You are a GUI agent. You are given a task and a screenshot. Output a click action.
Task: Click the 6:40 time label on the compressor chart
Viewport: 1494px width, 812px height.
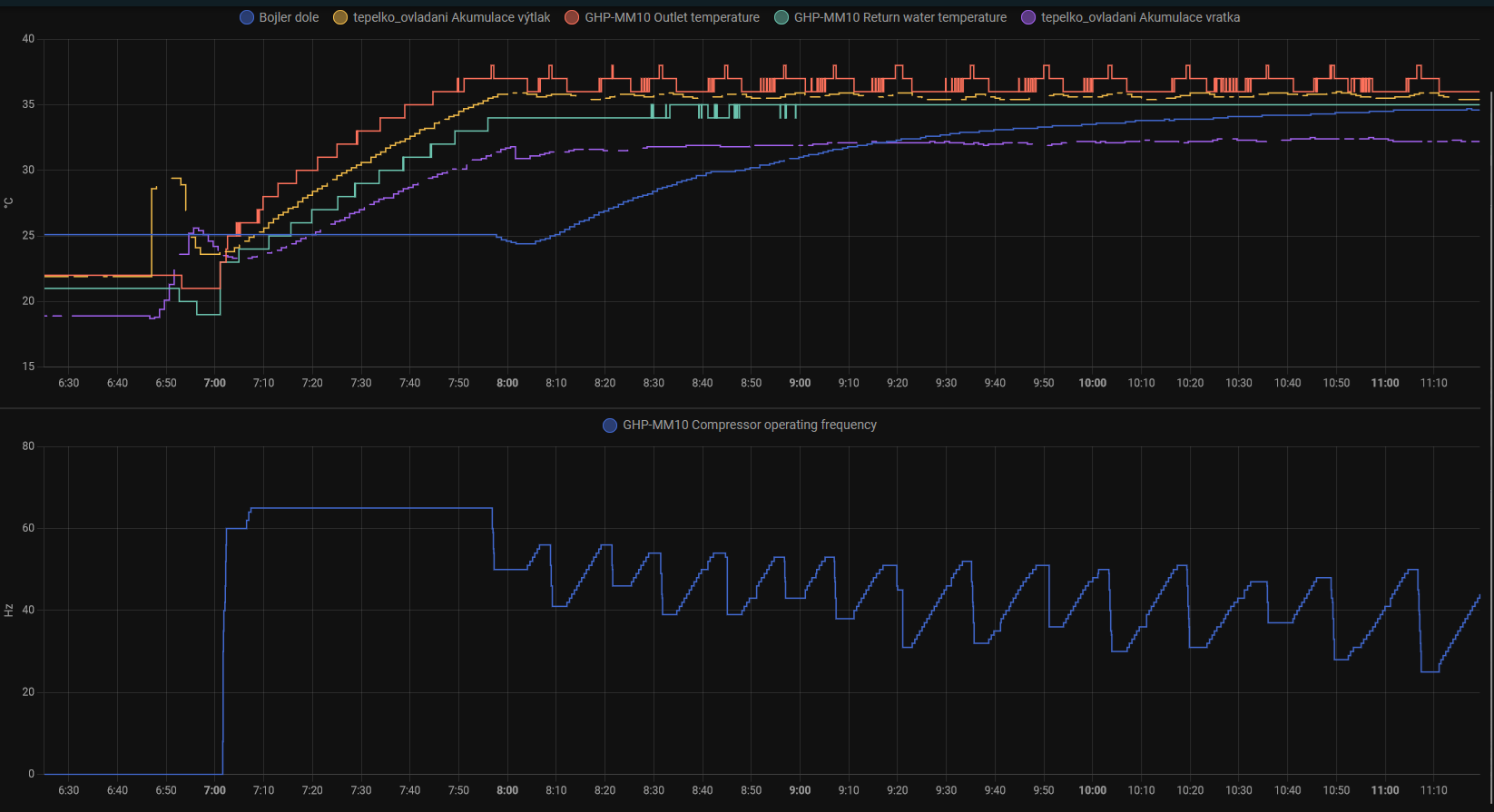117,790
